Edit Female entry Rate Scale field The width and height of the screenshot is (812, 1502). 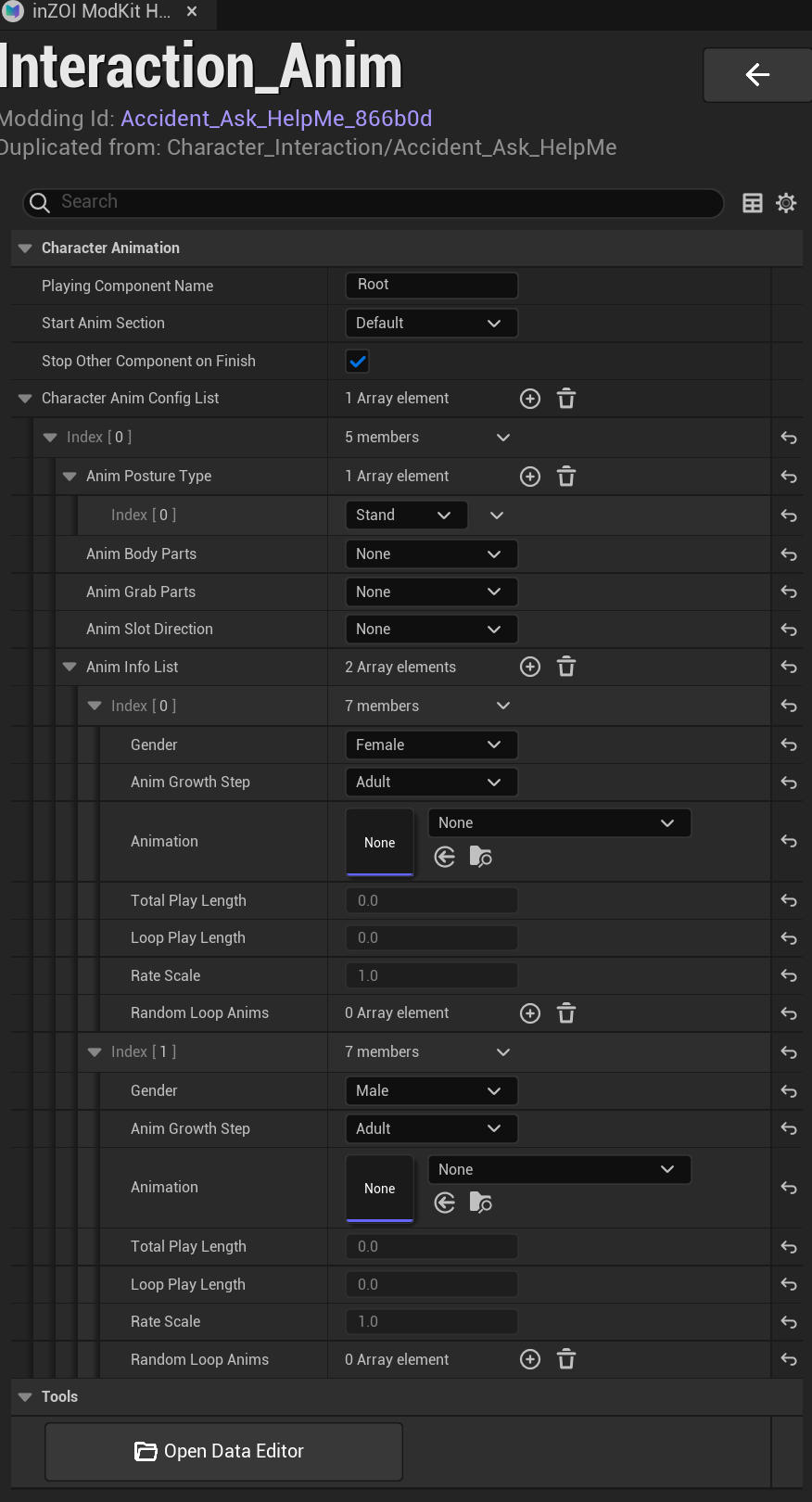tap(431, 975)
